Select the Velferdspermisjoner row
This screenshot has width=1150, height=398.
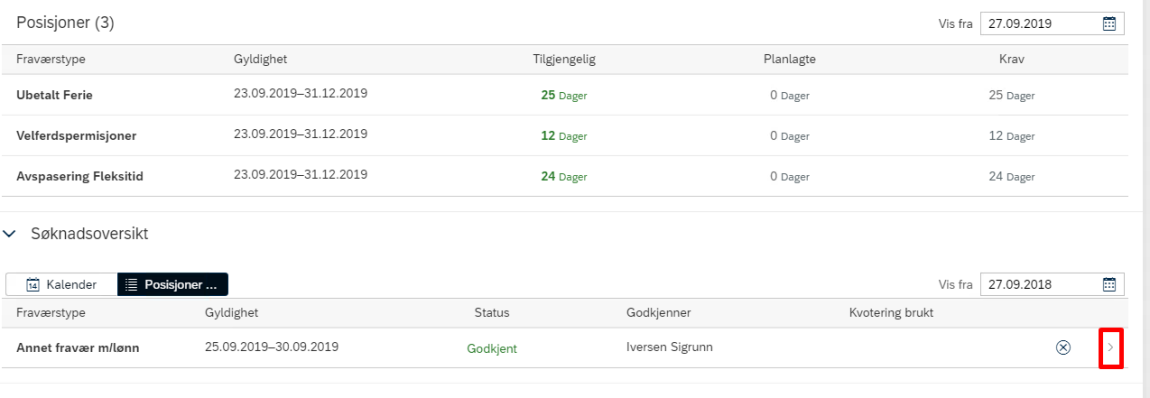coord(565,136)
